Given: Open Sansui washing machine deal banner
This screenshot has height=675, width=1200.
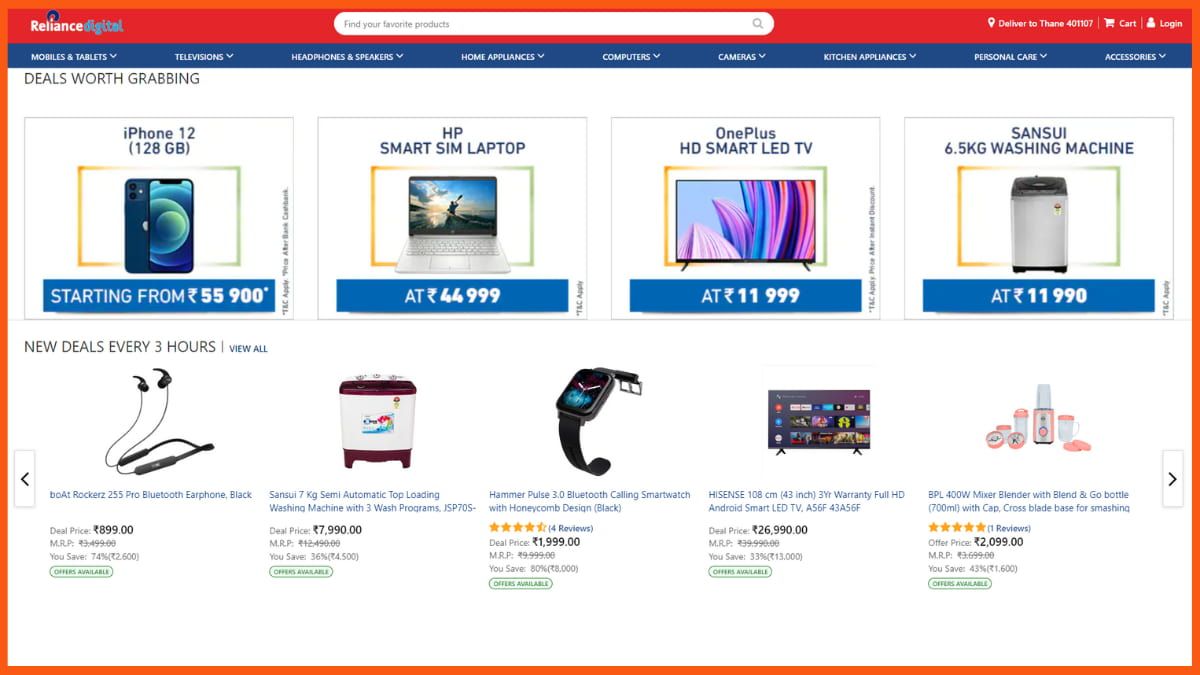Looking at the screenshot, I should pyautogui.click(x=1039, y=218).
